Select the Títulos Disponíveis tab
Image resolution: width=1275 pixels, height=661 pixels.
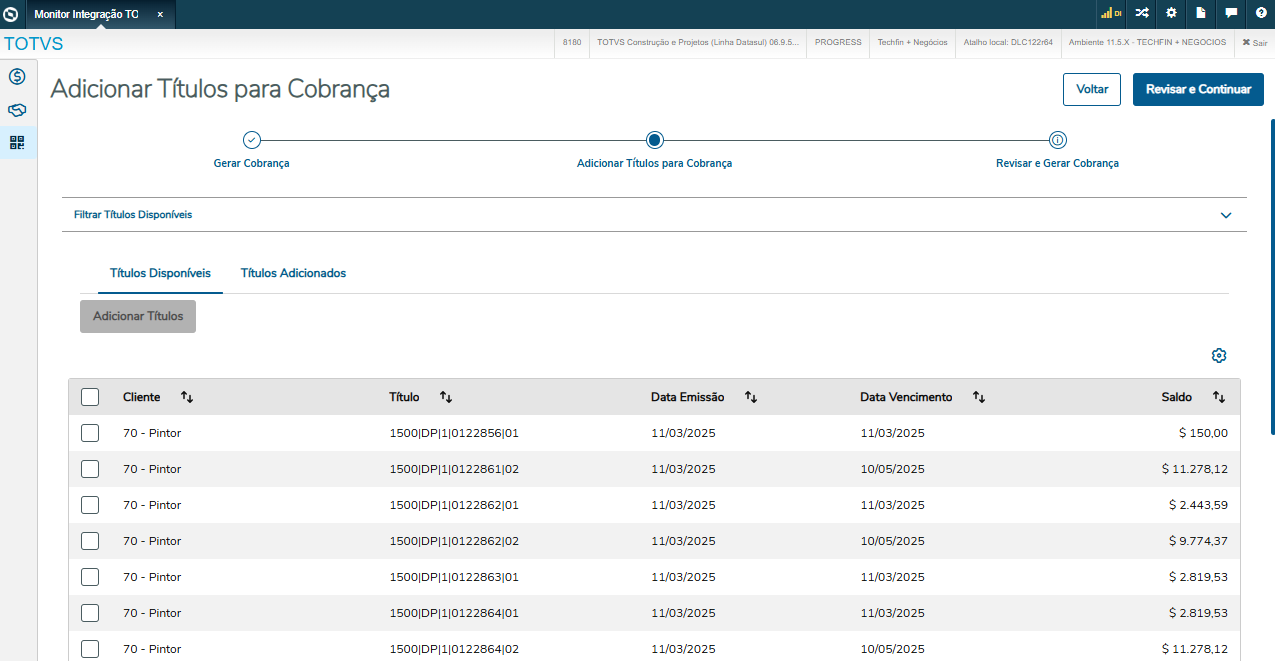160,273
